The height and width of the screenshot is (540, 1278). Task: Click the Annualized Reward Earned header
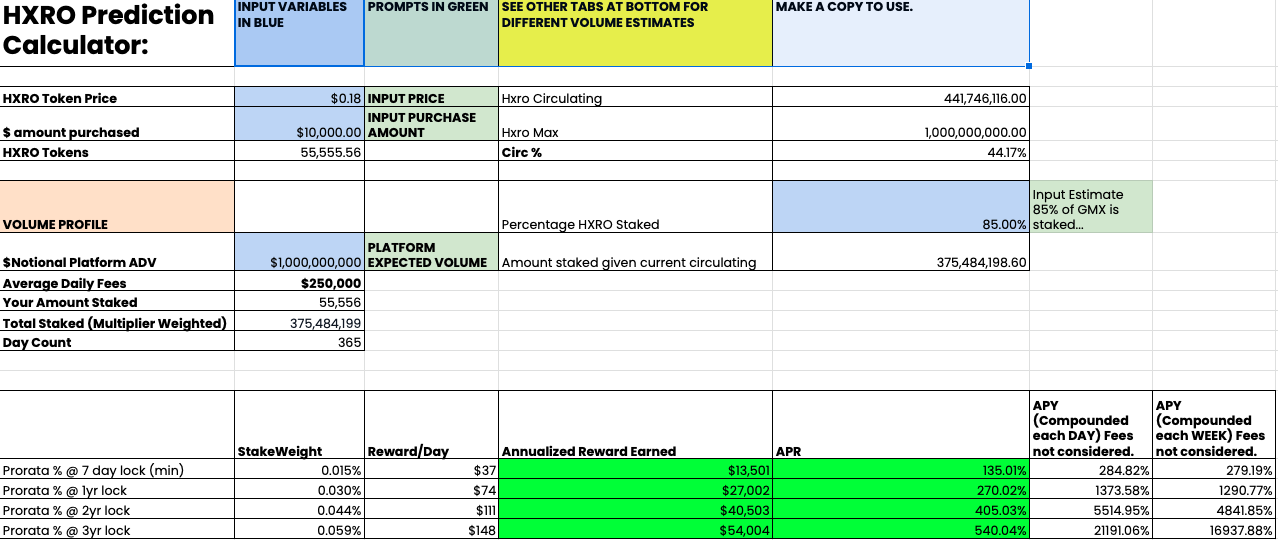(x=635, y=425)
